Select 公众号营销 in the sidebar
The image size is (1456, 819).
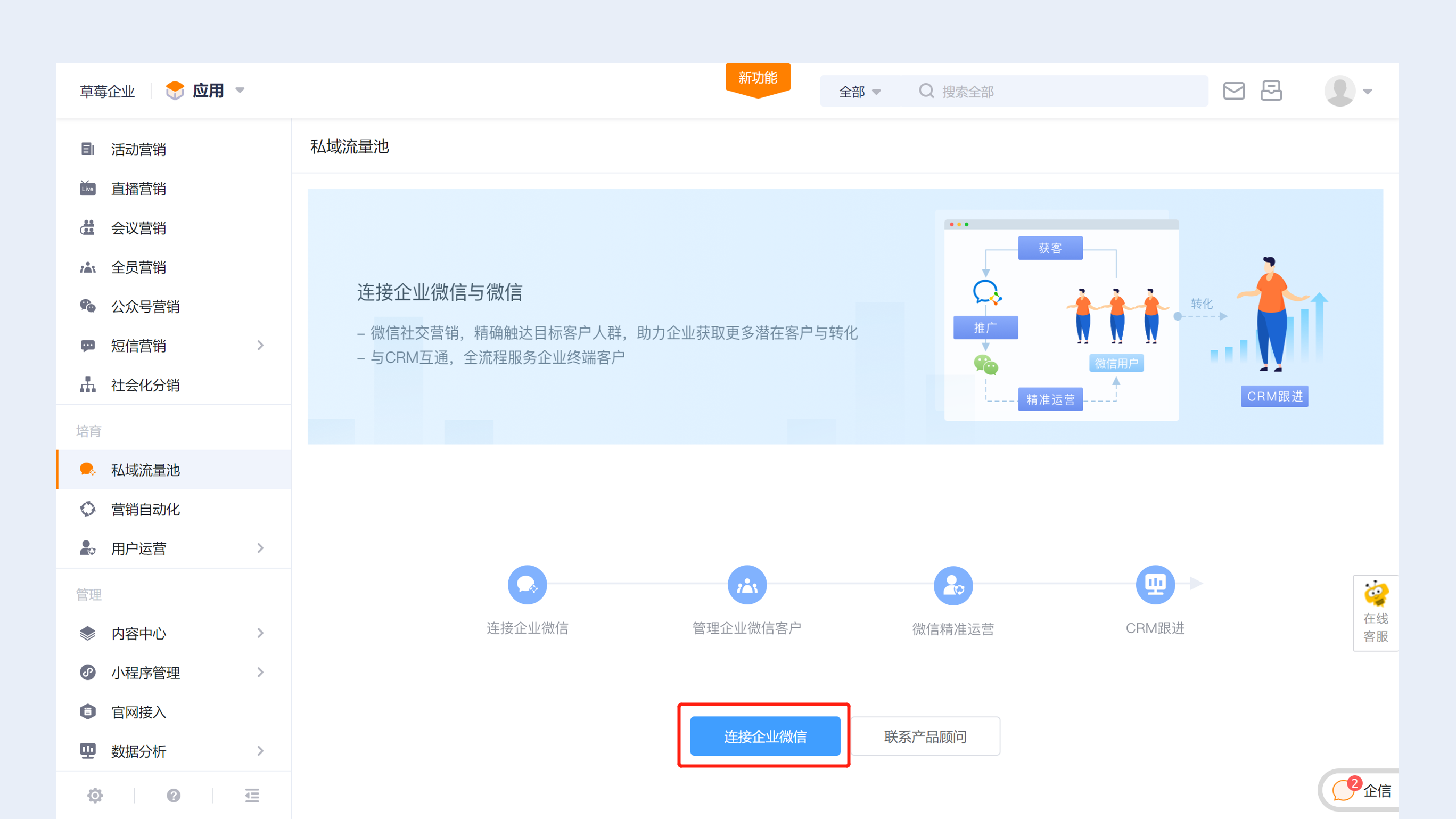pos(174,306)
